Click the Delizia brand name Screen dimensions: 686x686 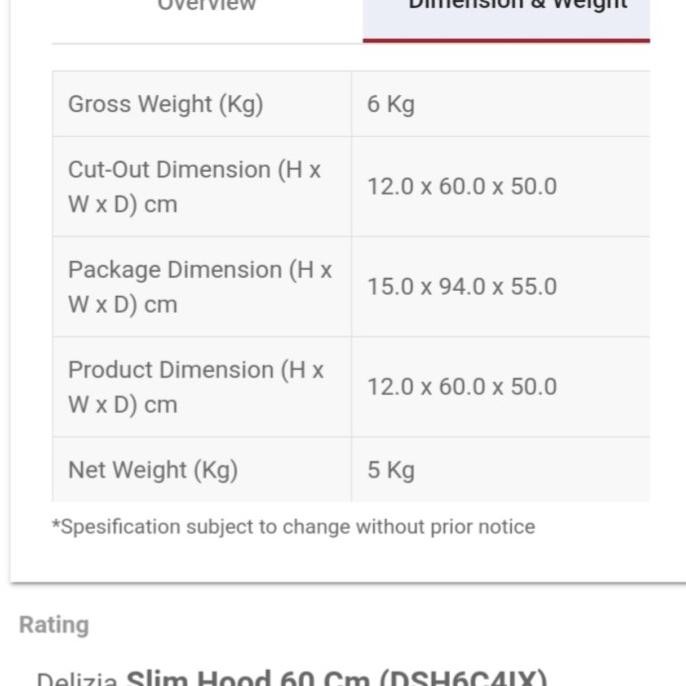pyautogui.click(x=78, y=679)
